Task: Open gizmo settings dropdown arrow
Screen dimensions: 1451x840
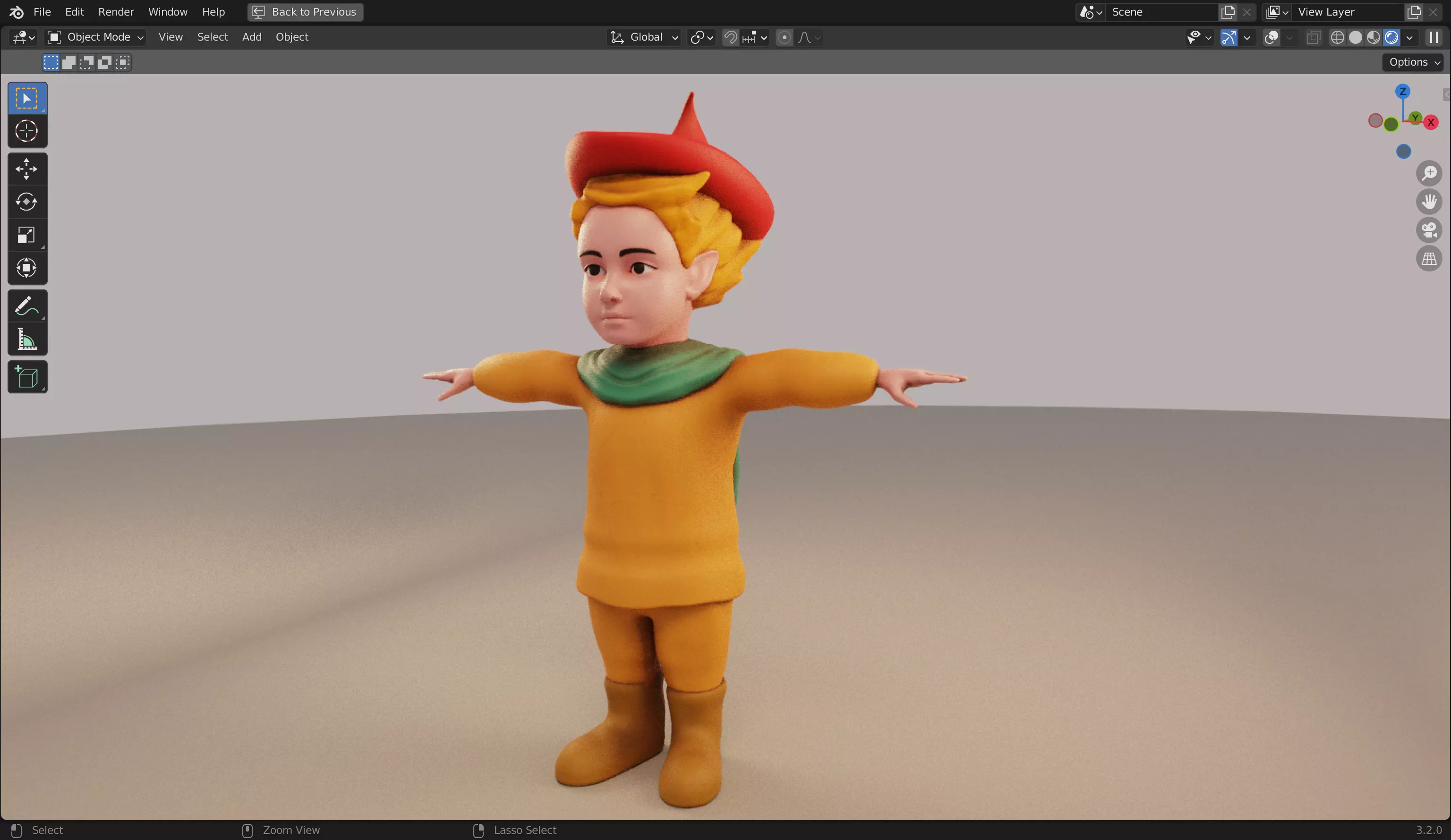Action: 1246,37
